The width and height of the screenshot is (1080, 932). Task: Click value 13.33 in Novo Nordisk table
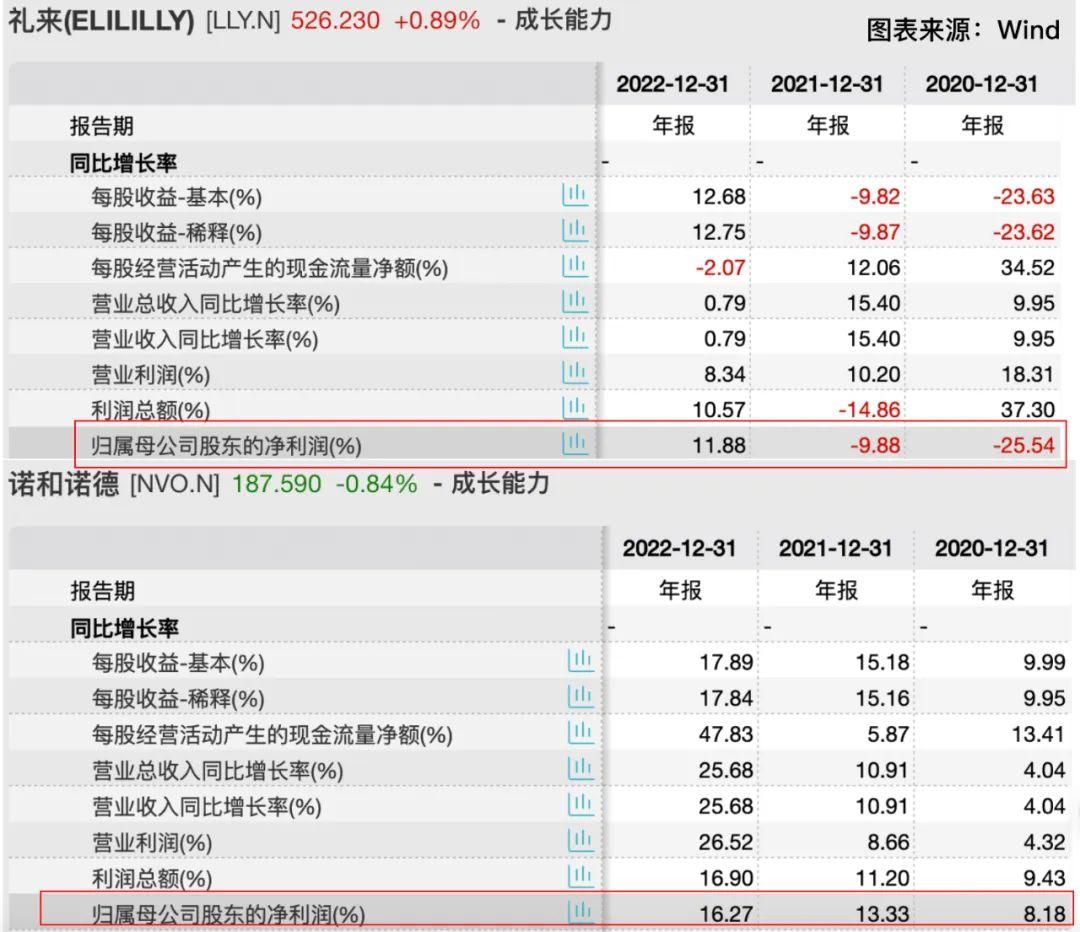coord(882,913)
